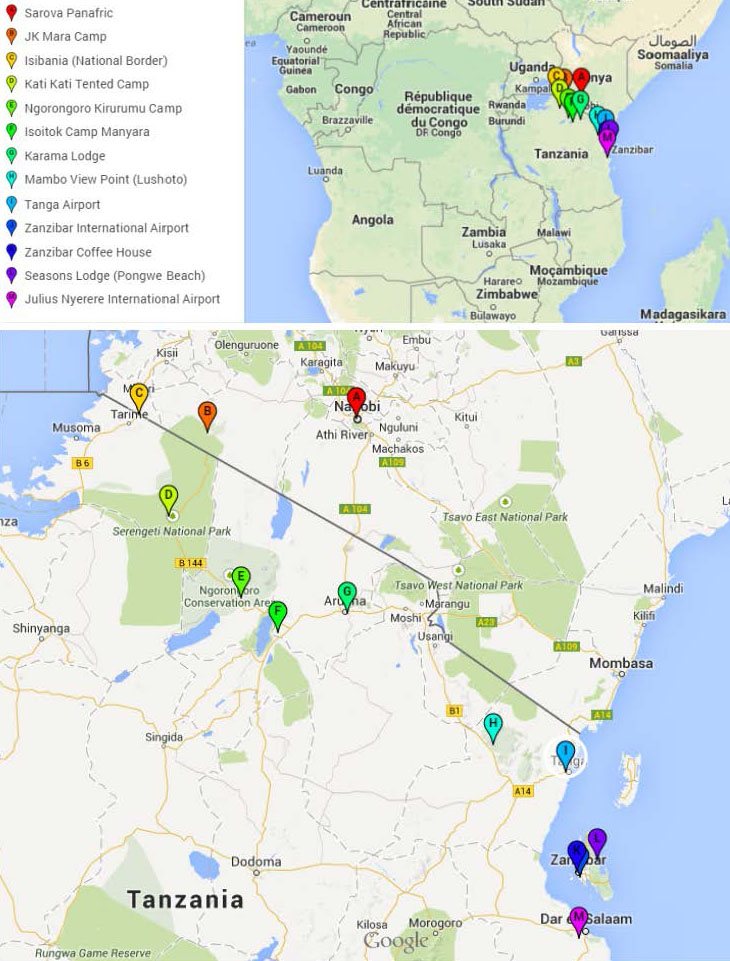The image size is (730, 961).
Task: Select cyan marker H on the detailed map
Action: [x=493, y=726]
